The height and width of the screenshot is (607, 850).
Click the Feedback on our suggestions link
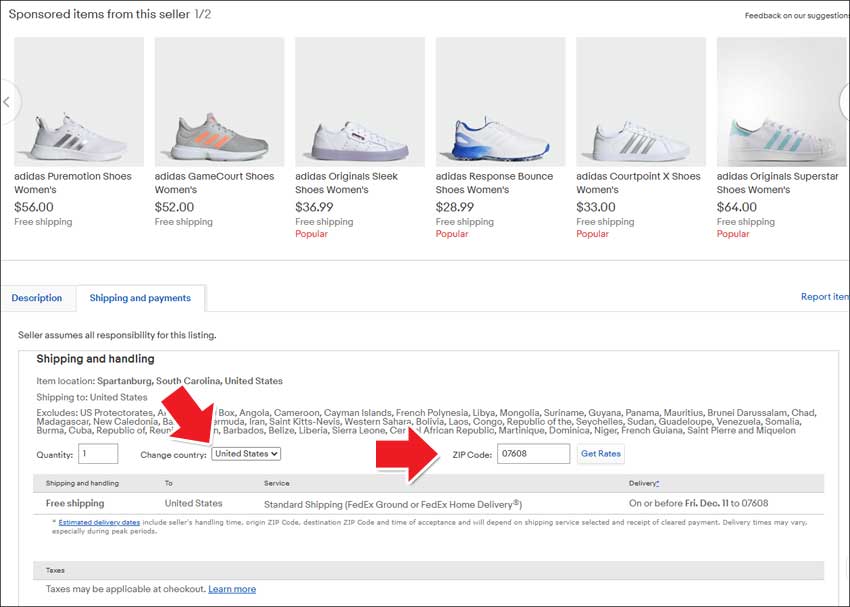click(x=797, y=16)
